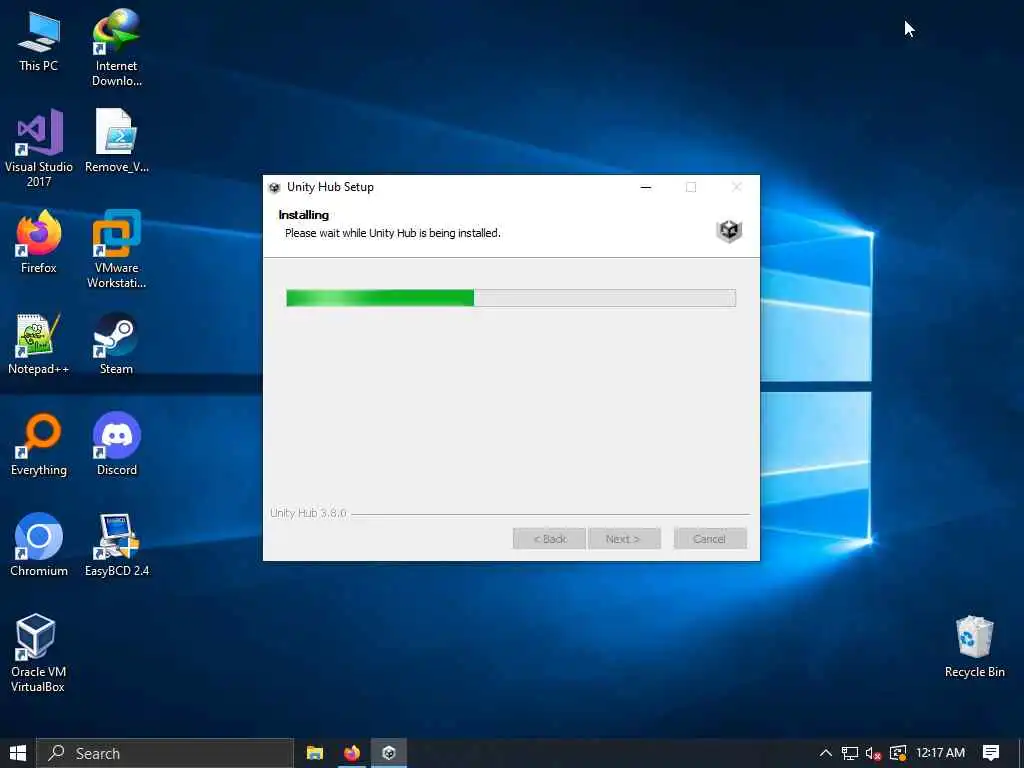This screenshot has width=1024, height=768.
Task: Minimize the Unity Hub Setup window
Action: [646, 187]
